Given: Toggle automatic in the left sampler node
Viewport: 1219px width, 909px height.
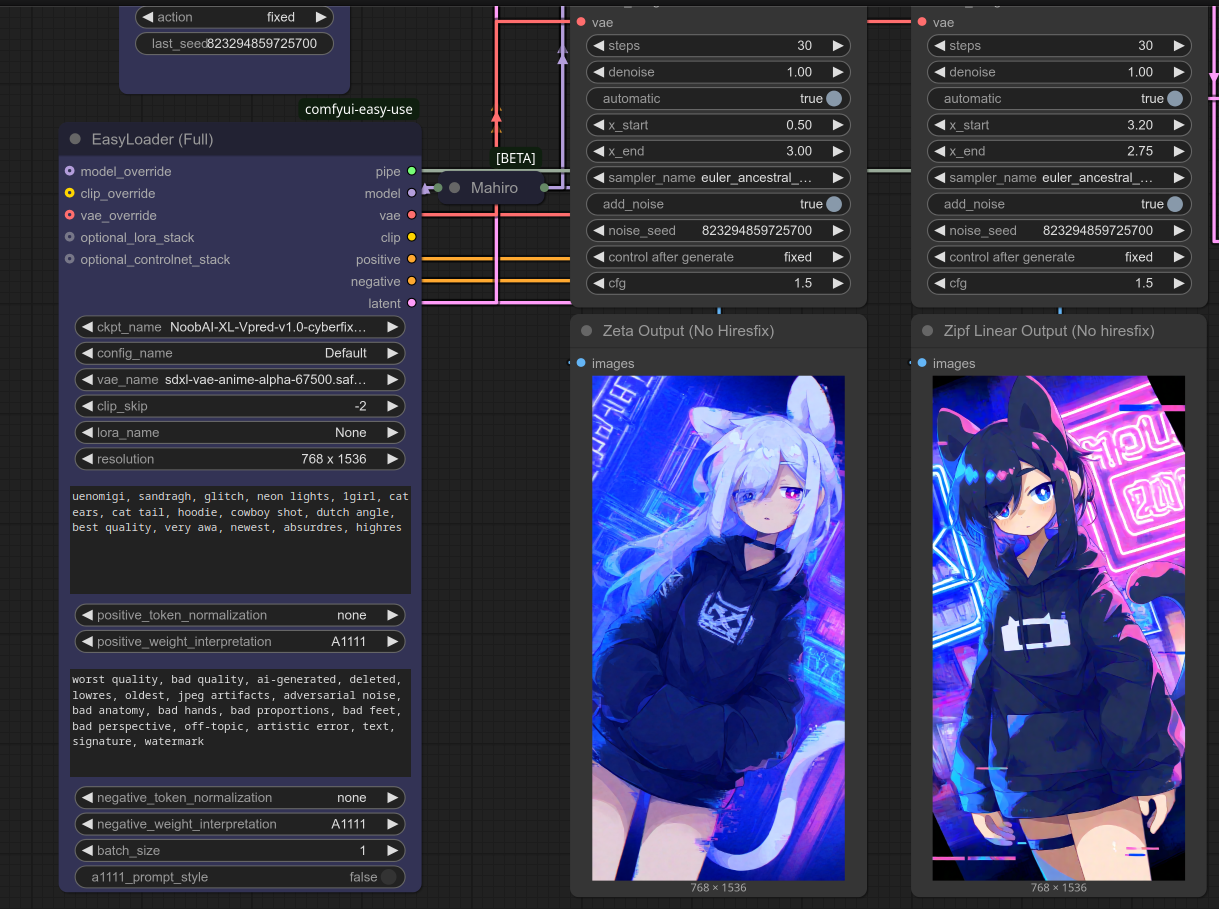Looking at the screenshot, I should point(833,99).
